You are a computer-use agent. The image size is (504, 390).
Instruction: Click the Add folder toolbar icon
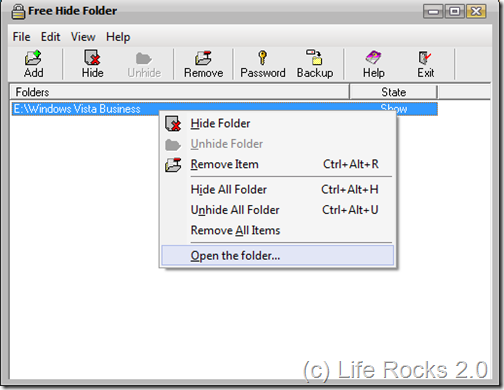pyautogui.click(x=33, y=58)
